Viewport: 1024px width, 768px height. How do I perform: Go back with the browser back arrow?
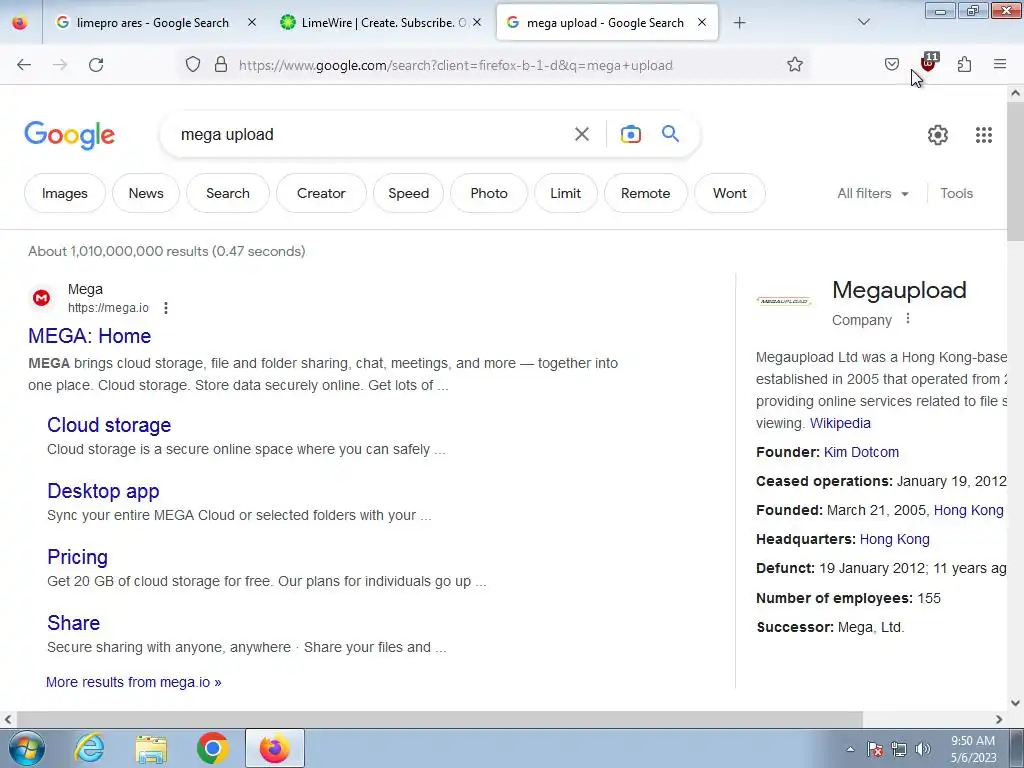pos(24,65)
